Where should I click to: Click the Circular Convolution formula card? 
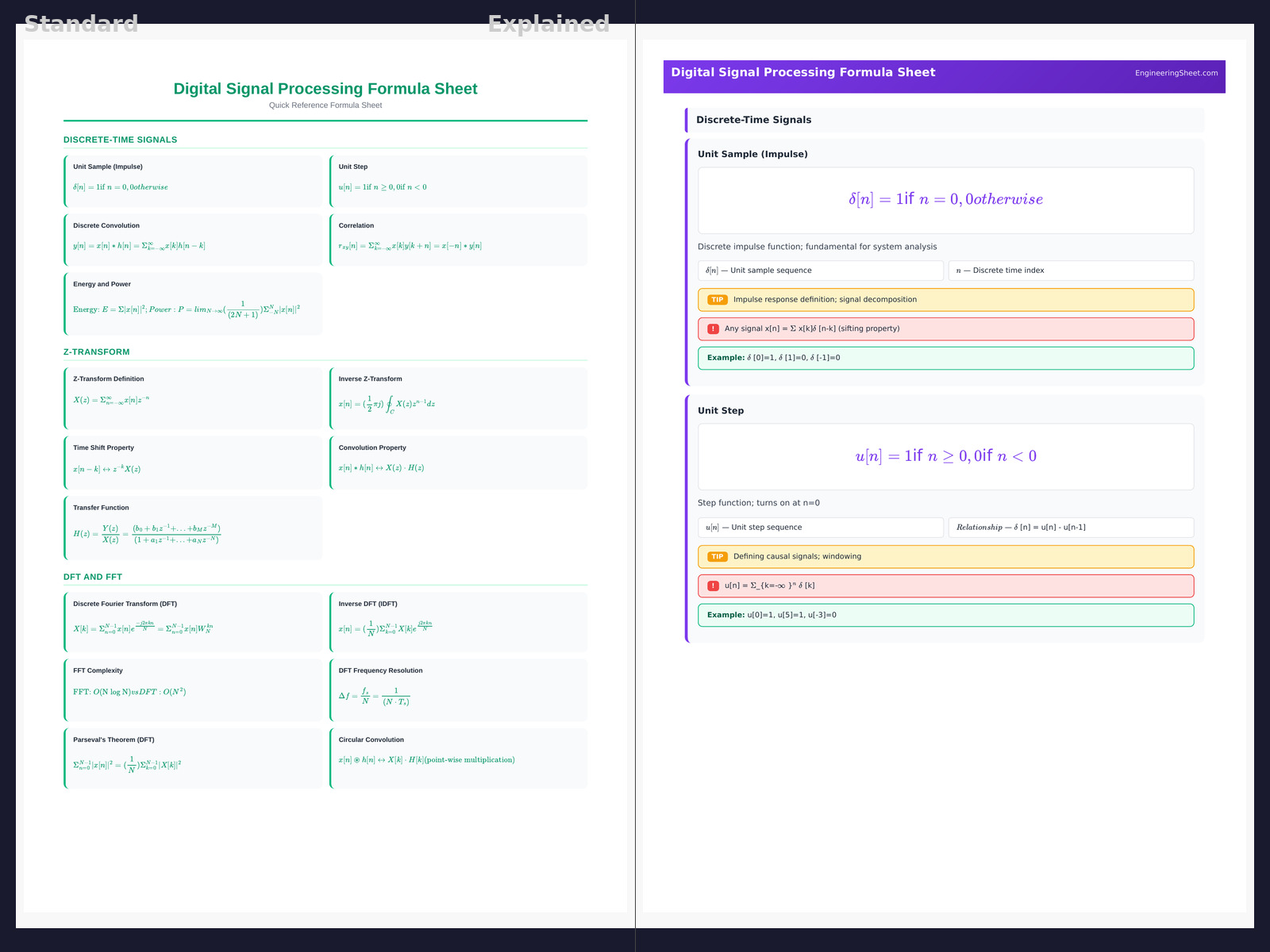pos(459,758)
